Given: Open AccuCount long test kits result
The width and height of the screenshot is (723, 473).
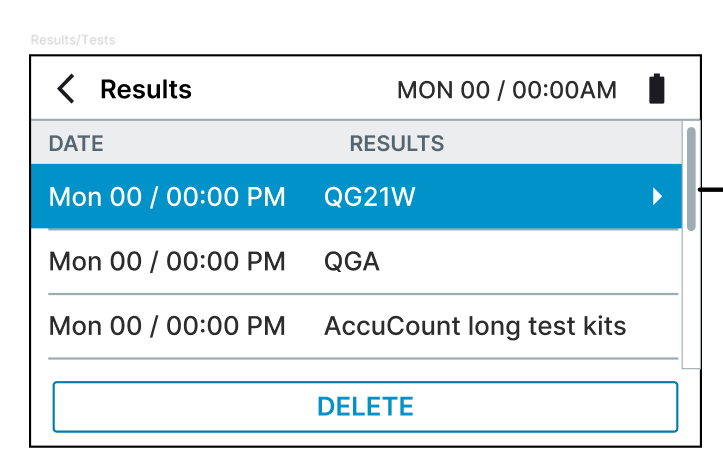Looking at the screenshot, I should [474, 326].
